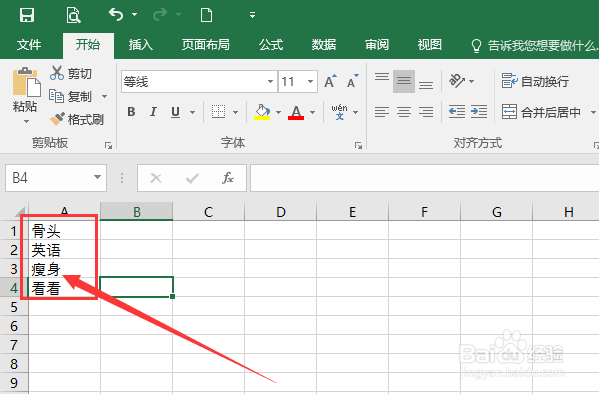Click 合并后居中 merge and center button

(541, 112)
